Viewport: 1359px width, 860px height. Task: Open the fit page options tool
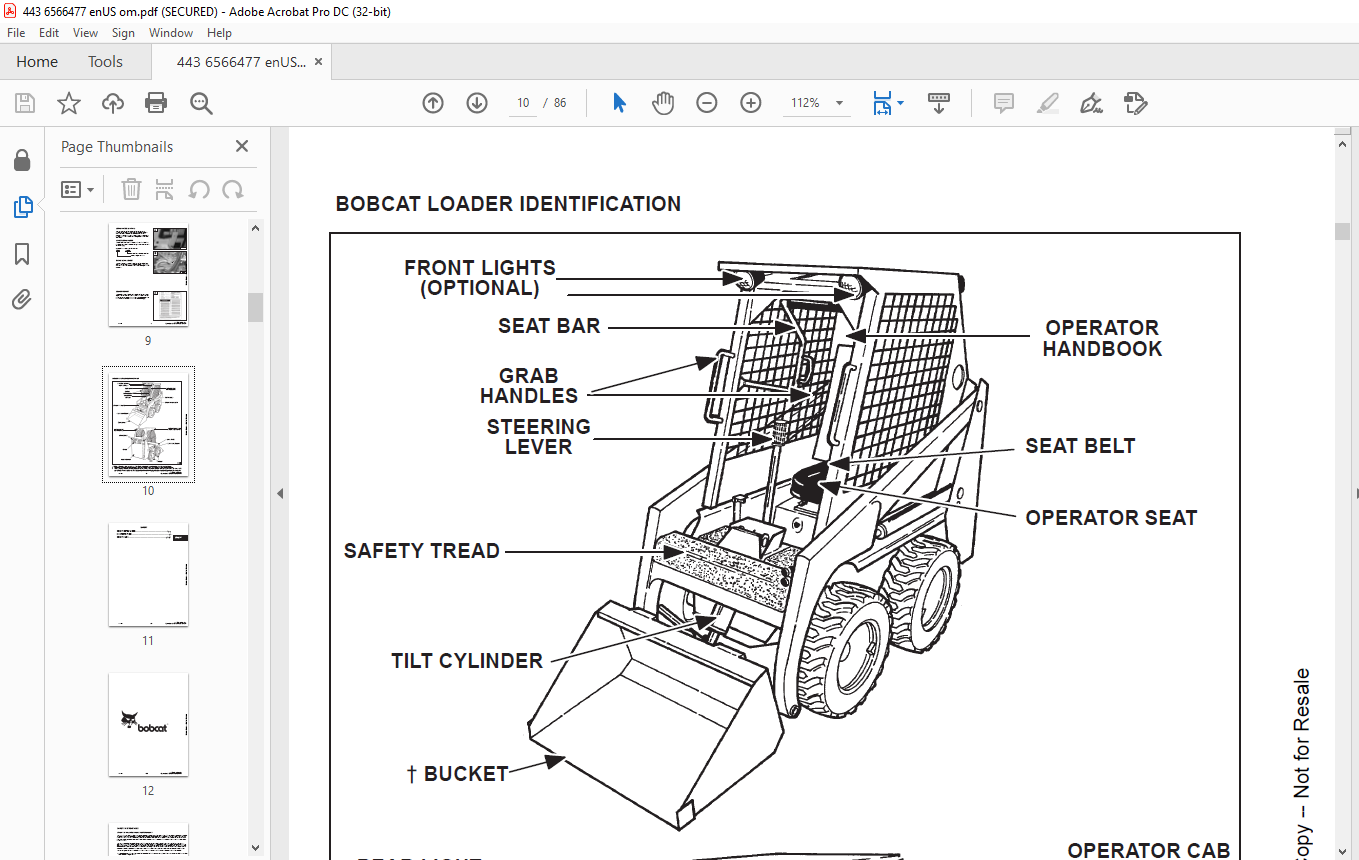coord(882,103)
